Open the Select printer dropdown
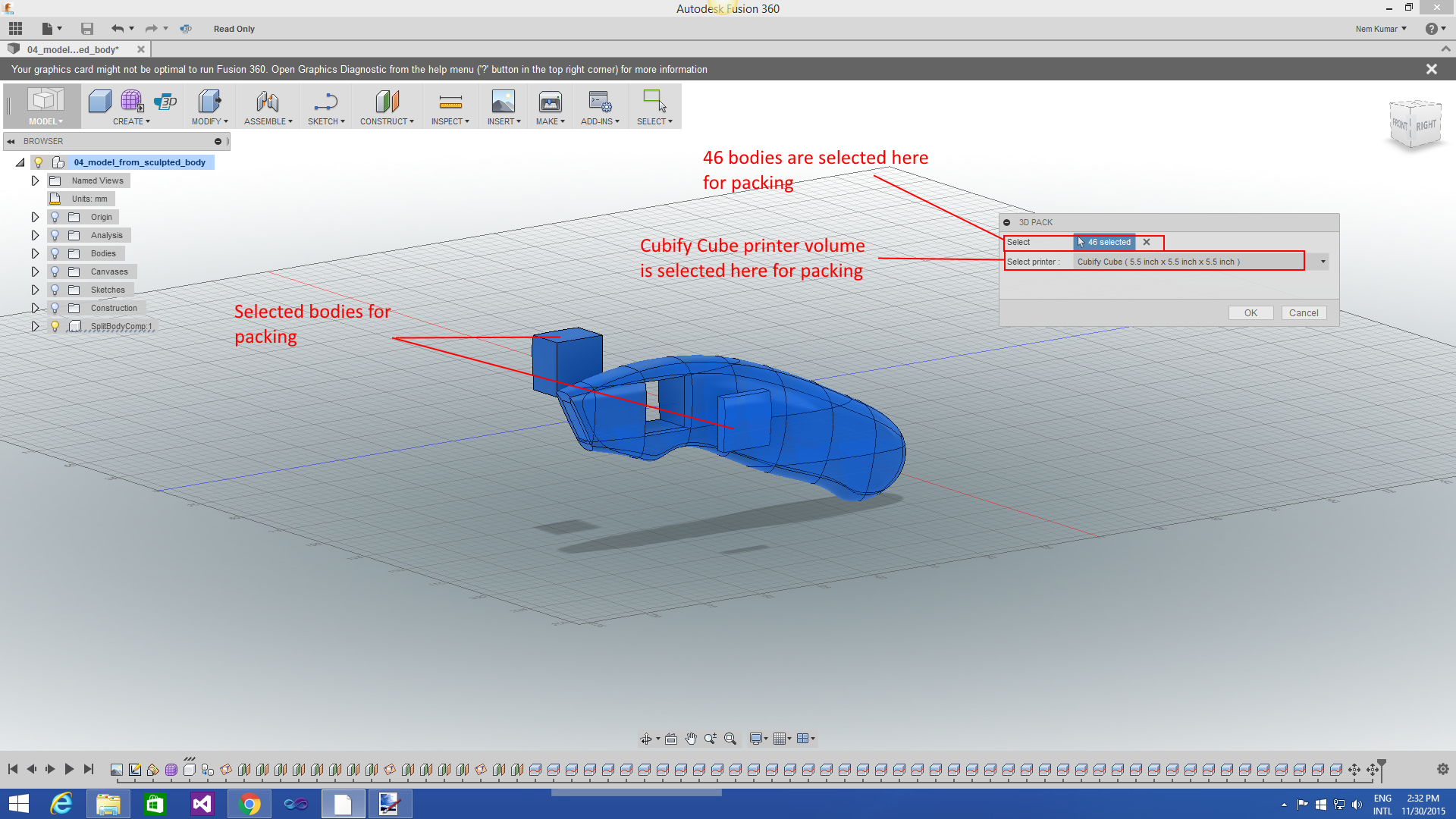This screenshot has height=819, width=1456. (1323, 262)
